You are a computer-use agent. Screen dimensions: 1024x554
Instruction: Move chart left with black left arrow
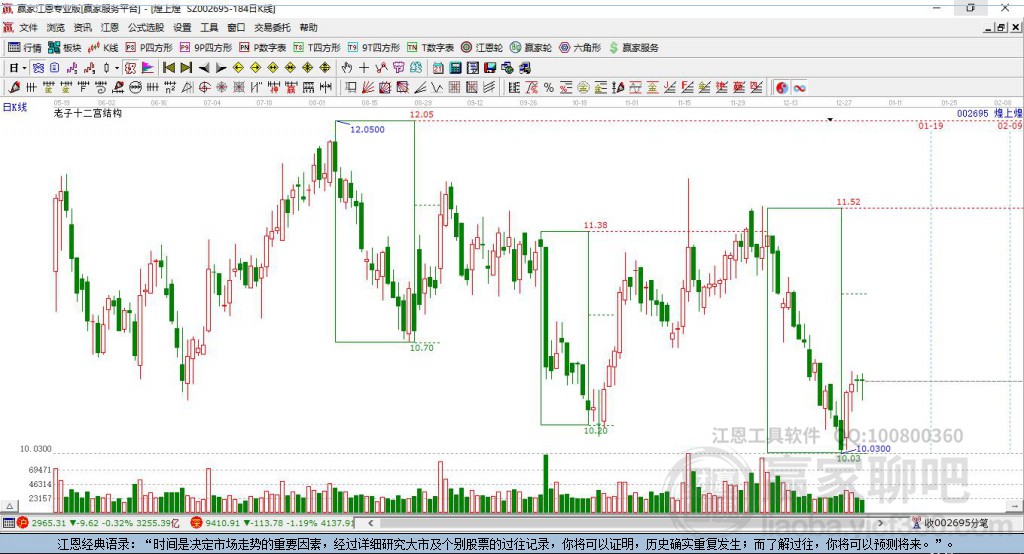204,67
